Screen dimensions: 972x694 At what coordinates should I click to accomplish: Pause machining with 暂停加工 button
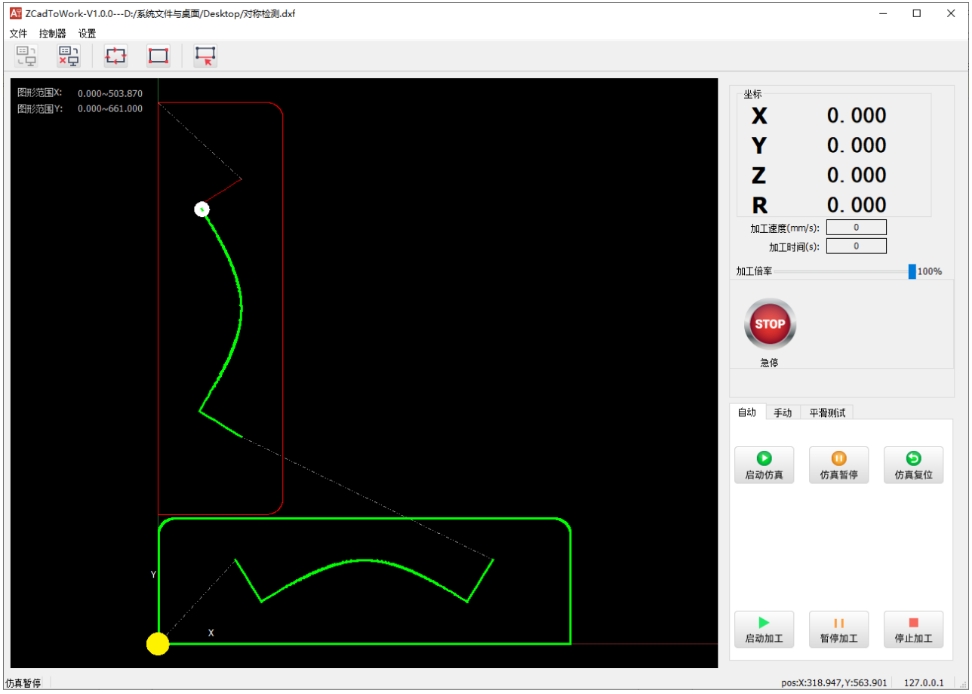pos(839,630)
